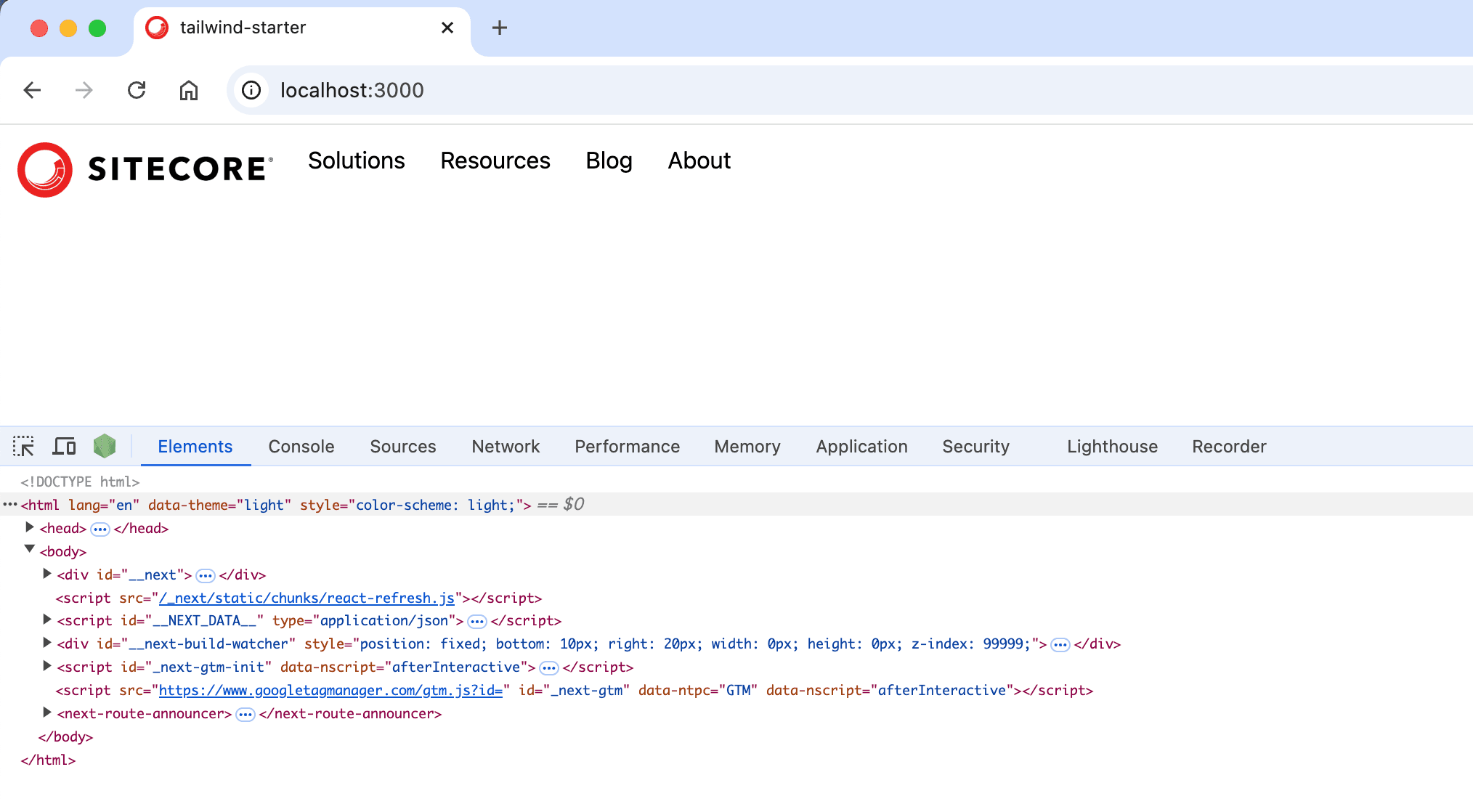The width and height of the screenshot is (1473, 812).
Task: Click the home button icon
Action: (x=189, y=90)
